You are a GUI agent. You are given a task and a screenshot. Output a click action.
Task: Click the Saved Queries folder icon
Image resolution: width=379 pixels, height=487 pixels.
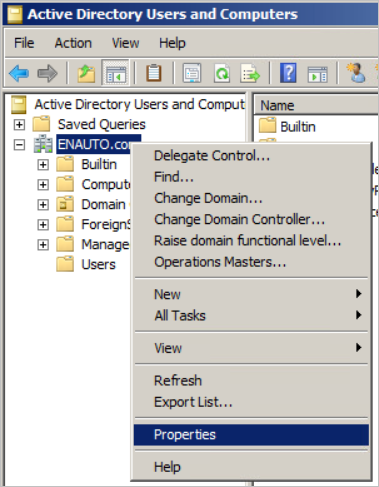coord(41,124)
